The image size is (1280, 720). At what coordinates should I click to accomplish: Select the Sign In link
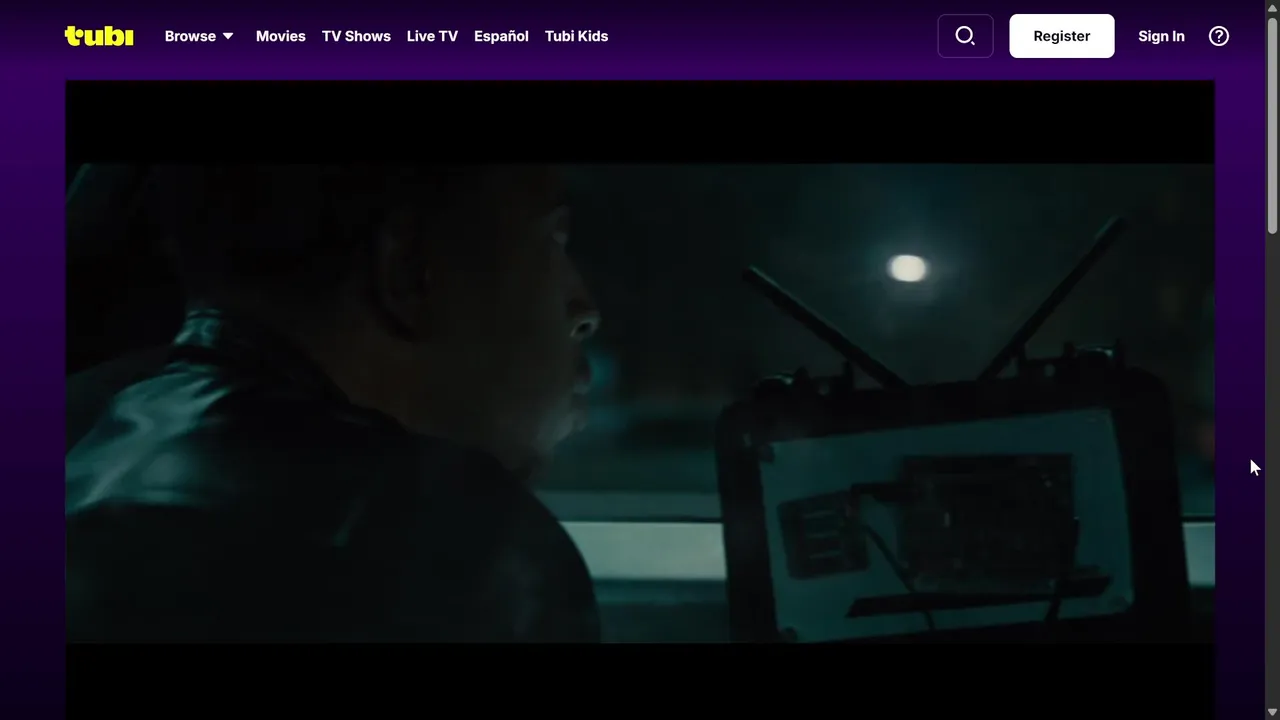[x=1161, y=36]
